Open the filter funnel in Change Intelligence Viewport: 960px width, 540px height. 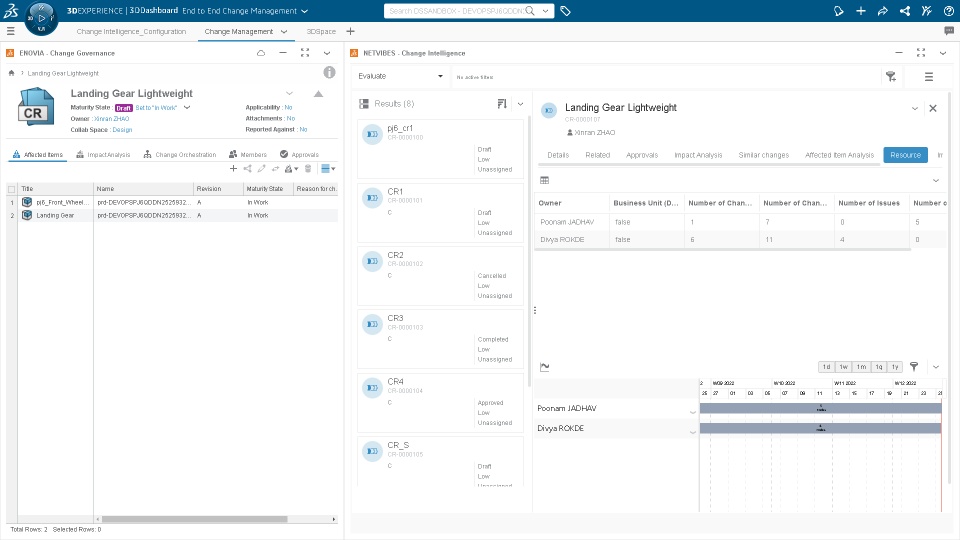coord(891,77)
